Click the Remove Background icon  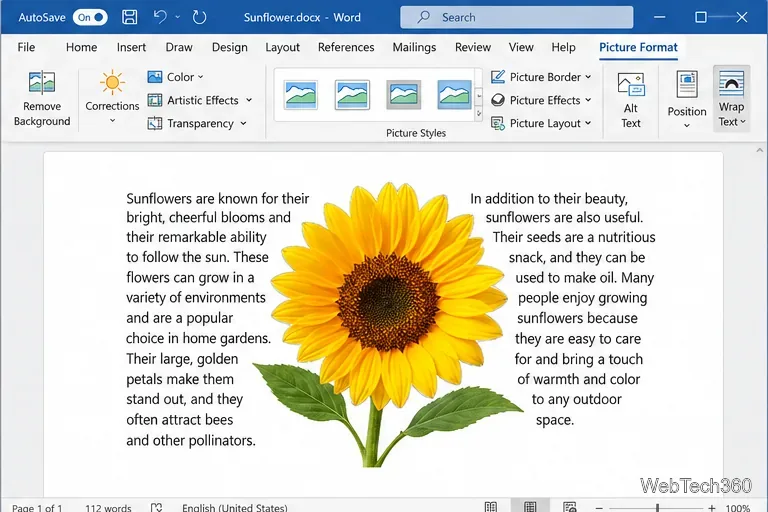(x=42, y=82)
